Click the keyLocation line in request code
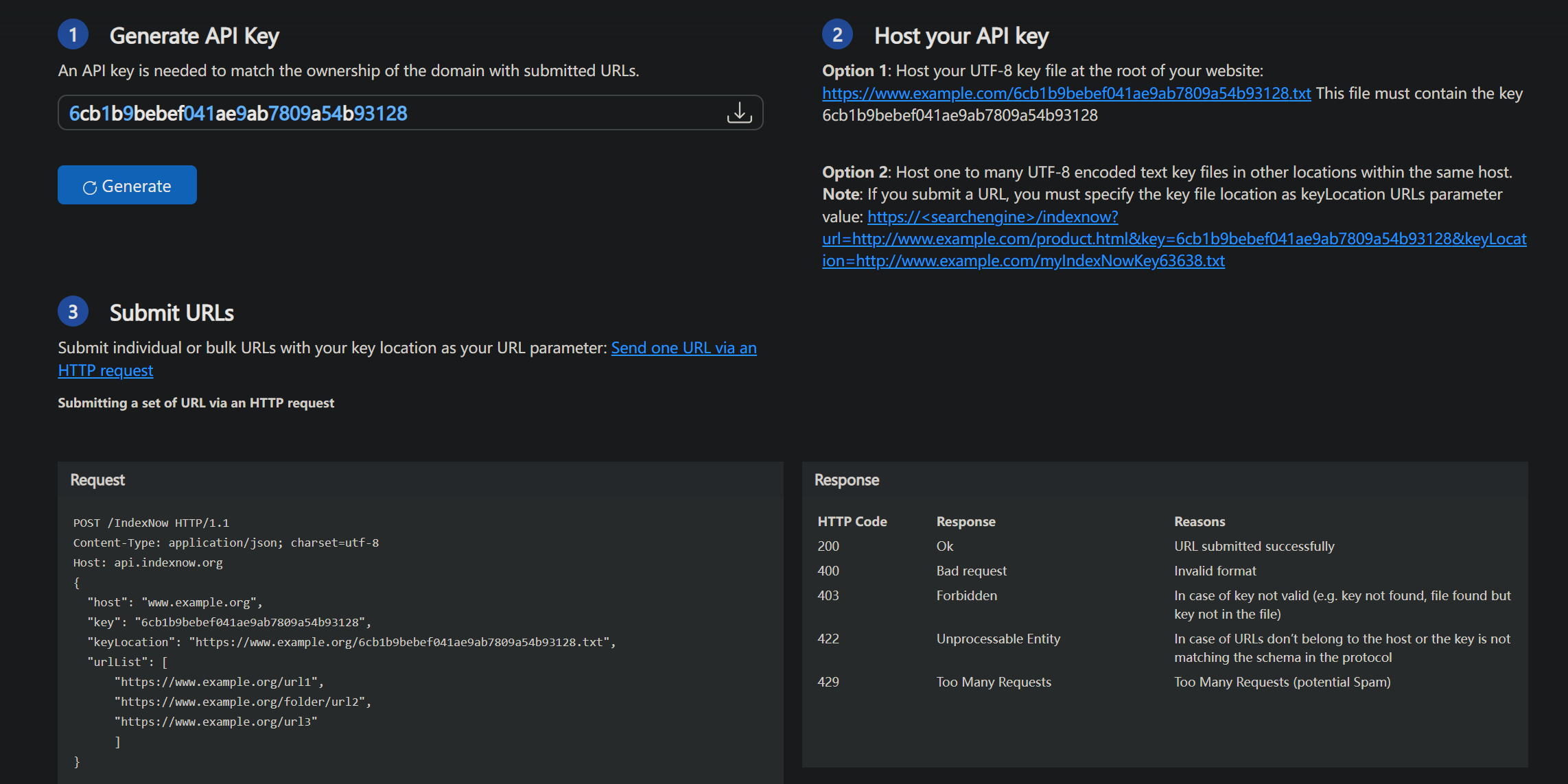This screenshot has width=1568, height=784. (351, 642)
